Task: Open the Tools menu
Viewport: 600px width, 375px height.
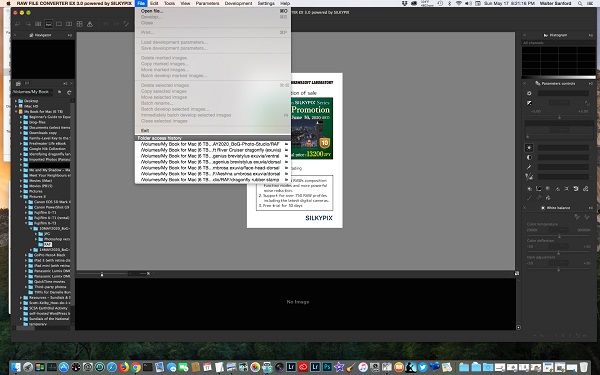Action: coord(169,3)
